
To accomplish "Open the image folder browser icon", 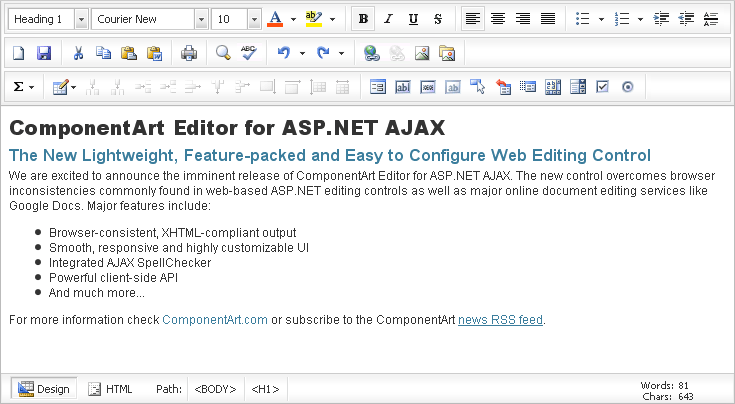I will (x=447, y=53).
